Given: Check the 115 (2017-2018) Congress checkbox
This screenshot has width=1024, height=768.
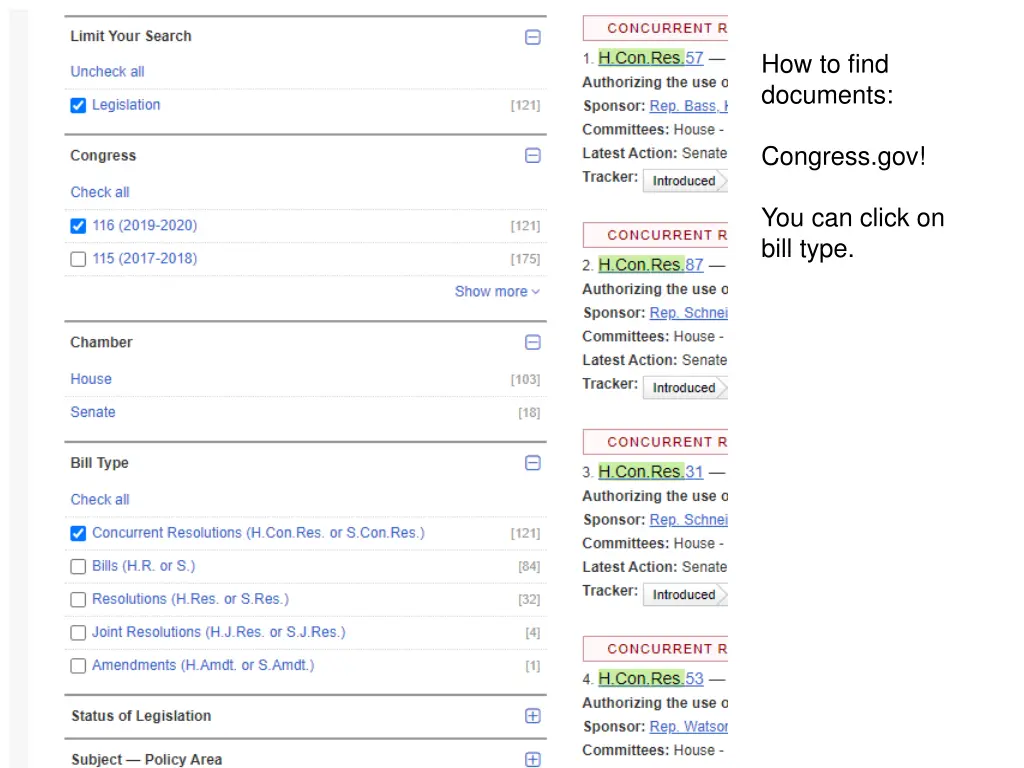Looking at the screenshot, I should coord(78,259).
